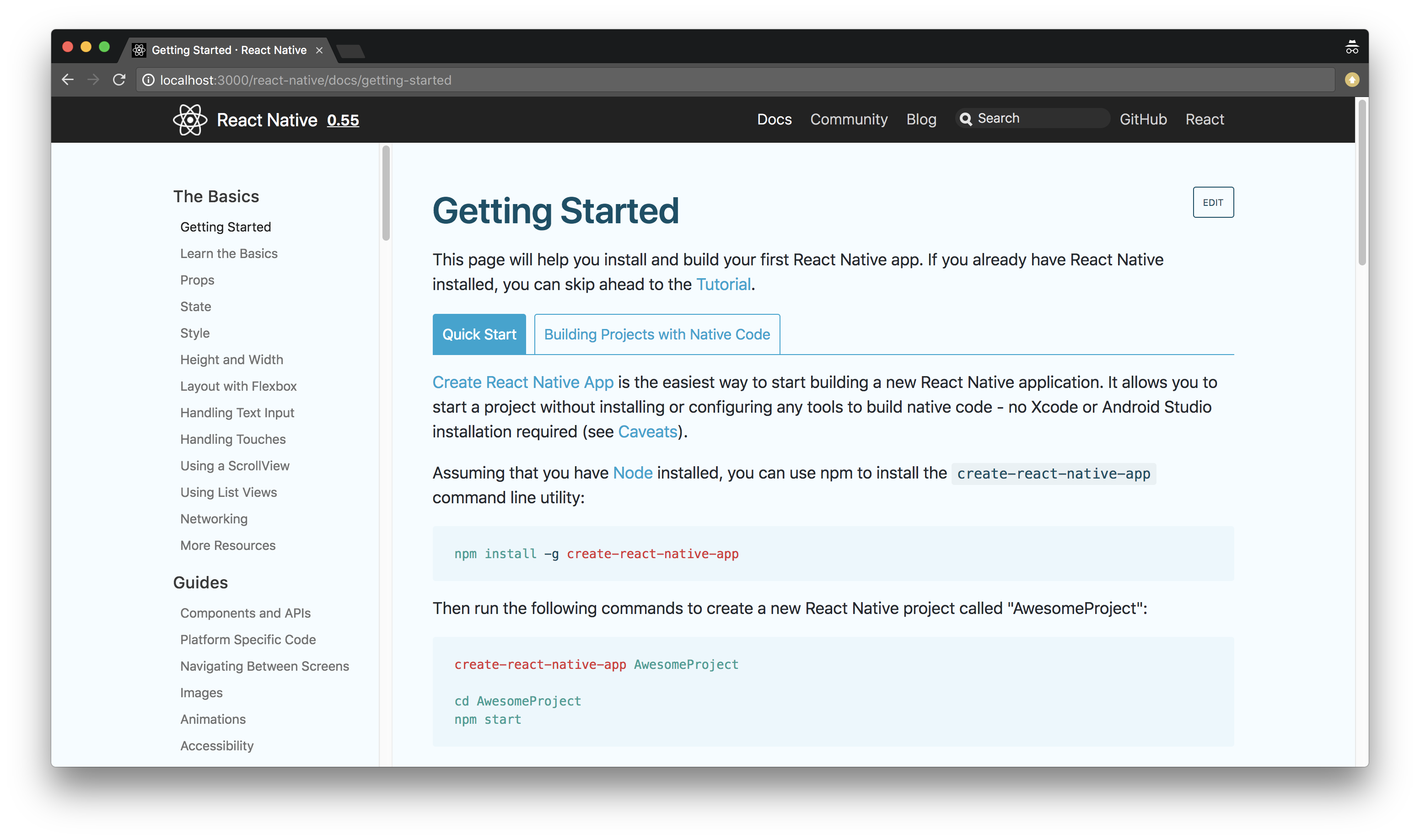The width and height of the screenshot is (1420, 840).
Task: Close the Getting Started browser tab
Action: (x=319, y=50)
